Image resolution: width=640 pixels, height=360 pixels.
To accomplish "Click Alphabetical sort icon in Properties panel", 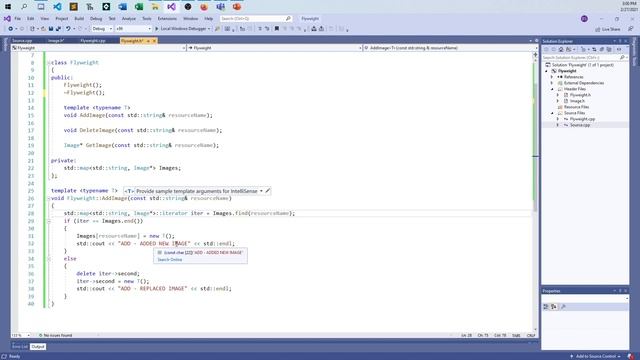I will (x=554, y=307).
